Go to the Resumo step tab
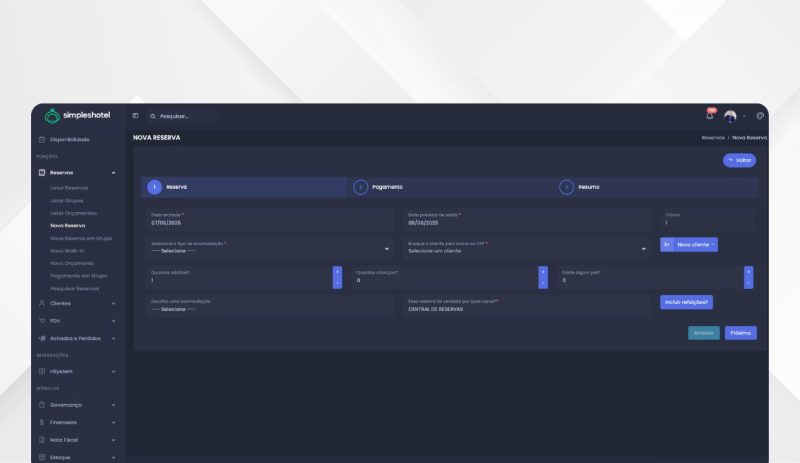The height and width of the screenshot is (463, 800). point(585,187)
